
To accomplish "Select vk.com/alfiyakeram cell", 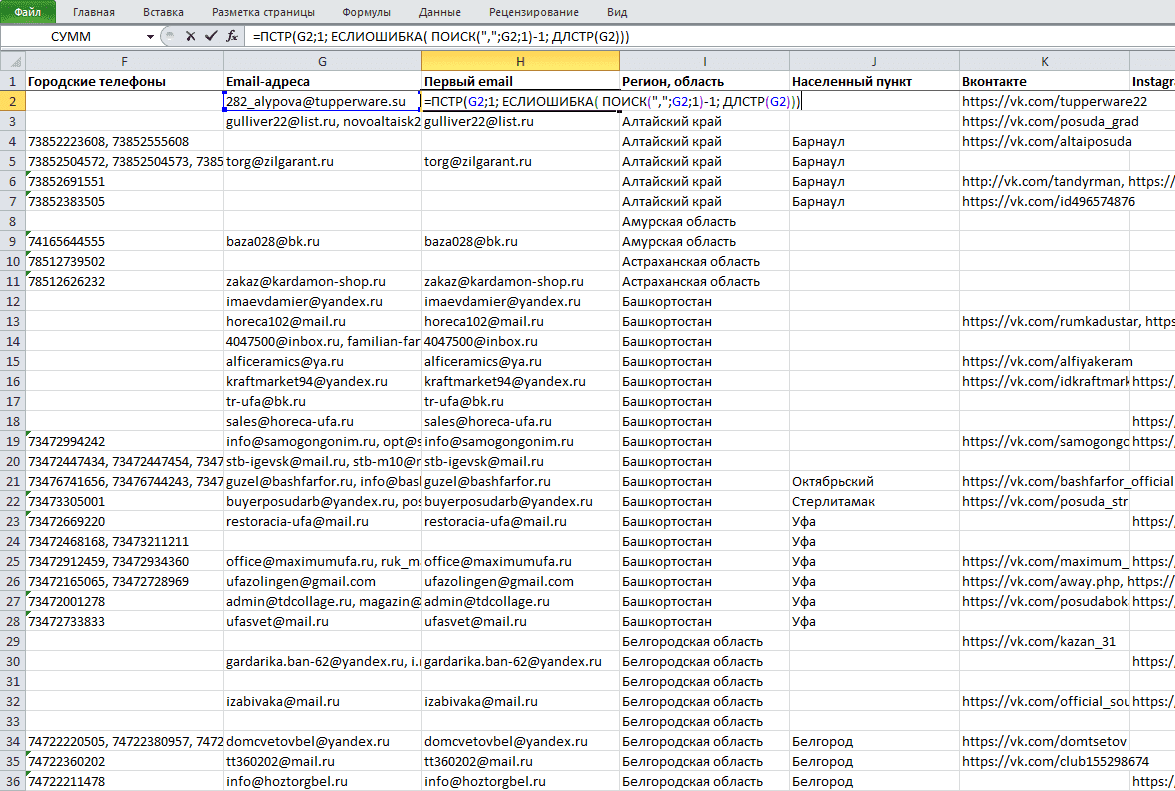I will point(1044,361).
